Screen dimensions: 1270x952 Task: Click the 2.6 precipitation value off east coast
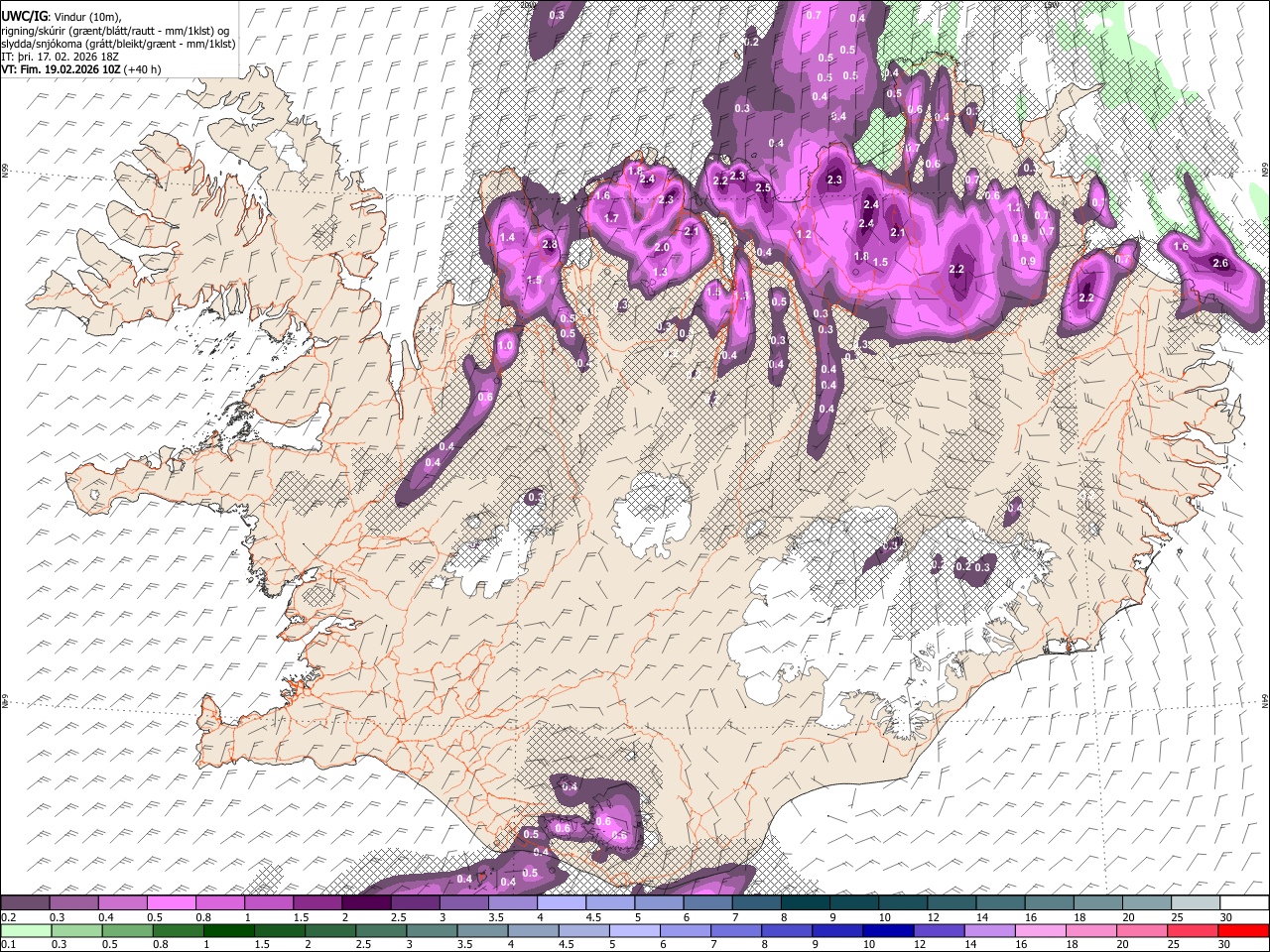[x=1220, y=263]
